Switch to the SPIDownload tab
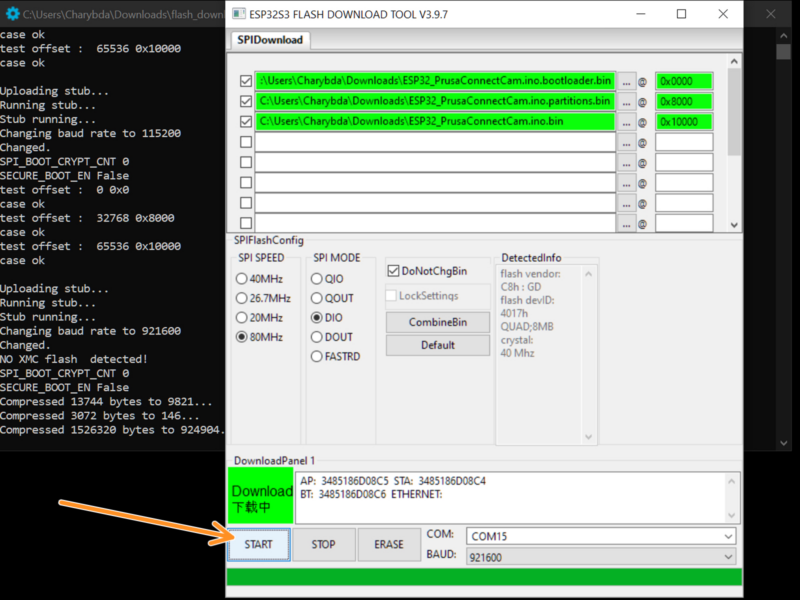The height and width of the screenshot is (600, 800). 270,40
